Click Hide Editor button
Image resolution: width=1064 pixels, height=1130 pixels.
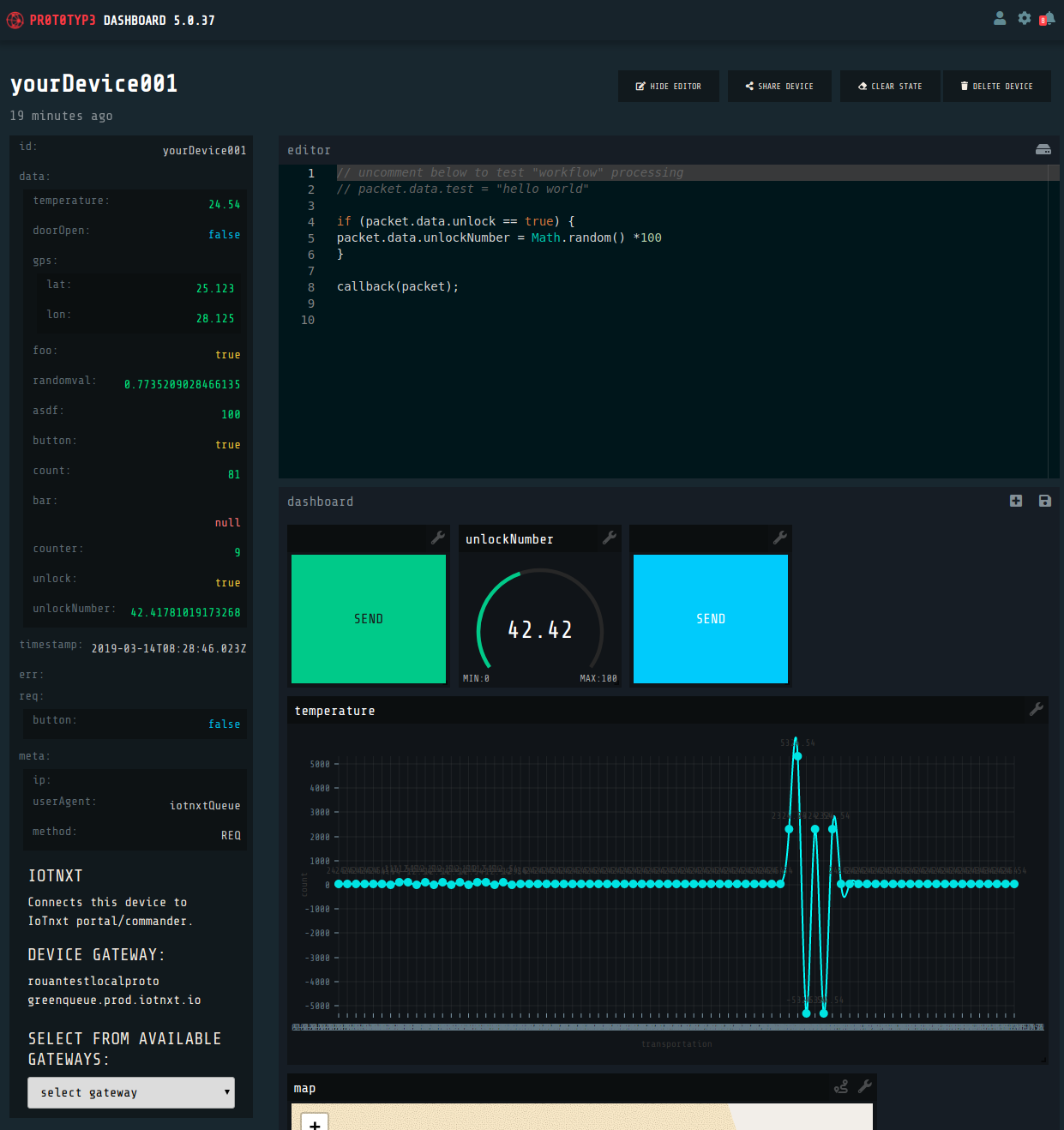[668, 86]
